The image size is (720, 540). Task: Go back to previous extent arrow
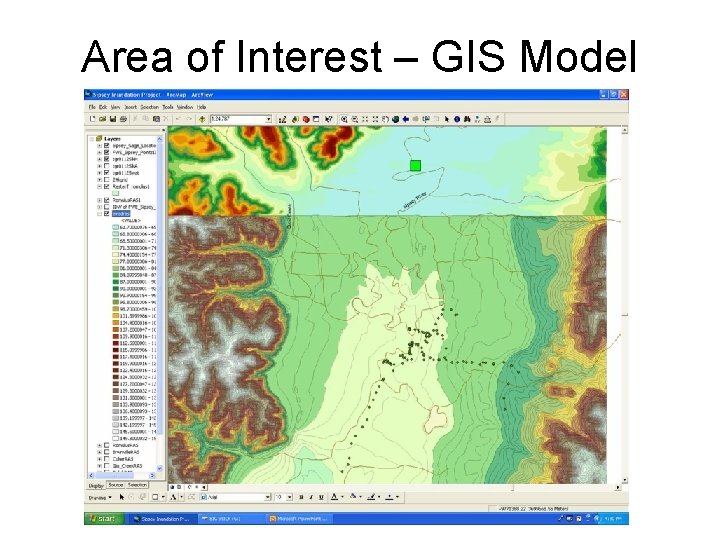pos(405,119)
